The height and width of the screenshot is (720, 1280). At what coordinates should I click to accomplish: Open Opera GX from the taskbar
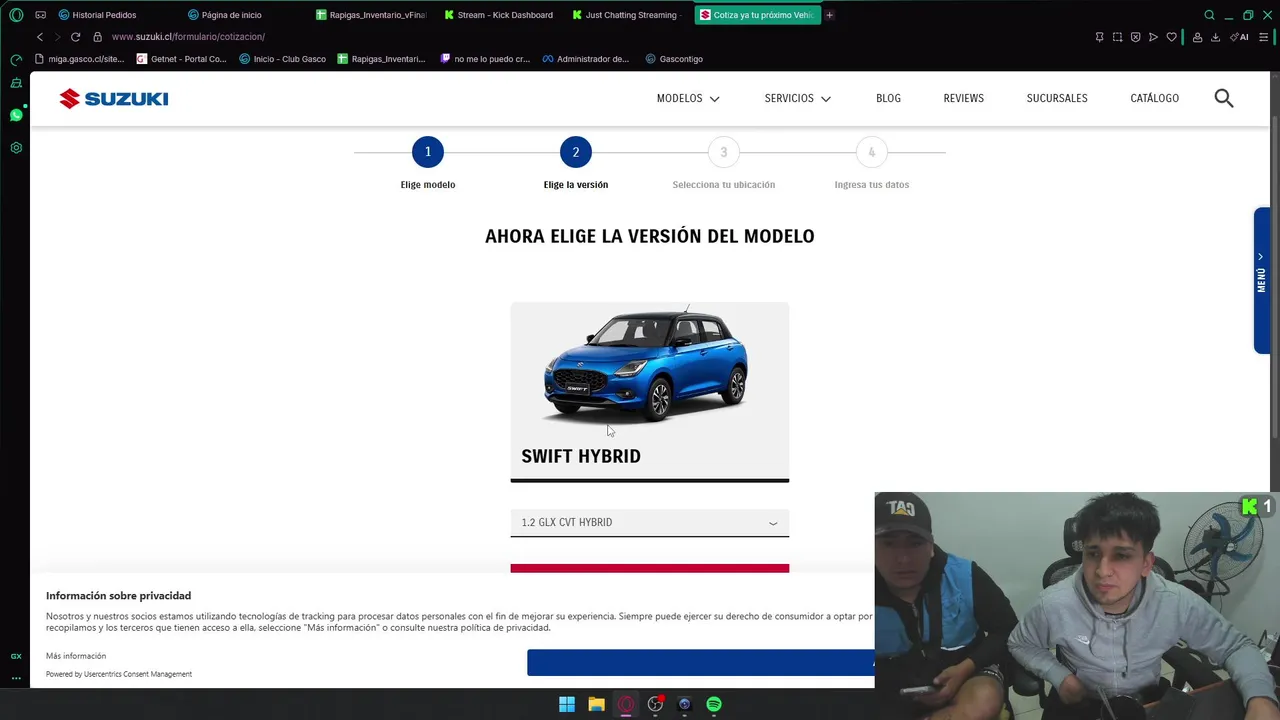pyautogui.click(x=626, y=704)
